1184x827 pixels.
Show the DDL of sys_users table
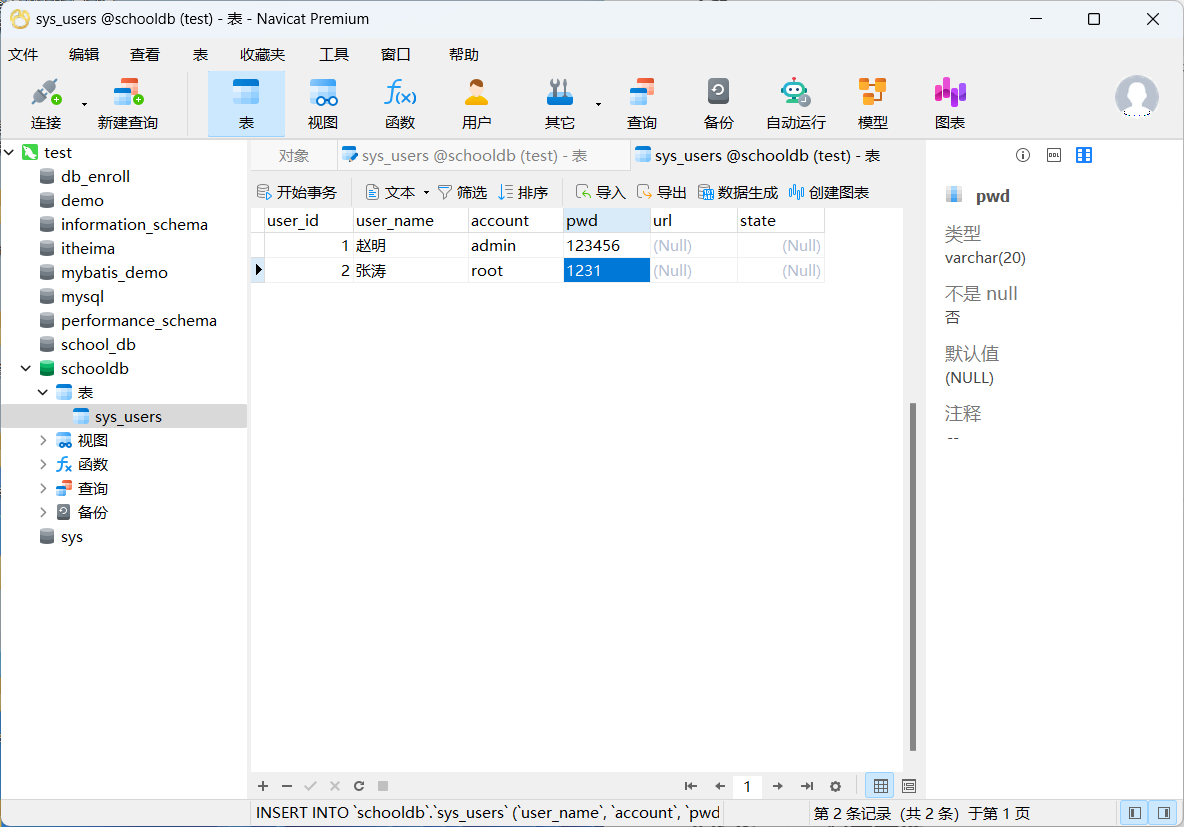[x=1053, y=155]
